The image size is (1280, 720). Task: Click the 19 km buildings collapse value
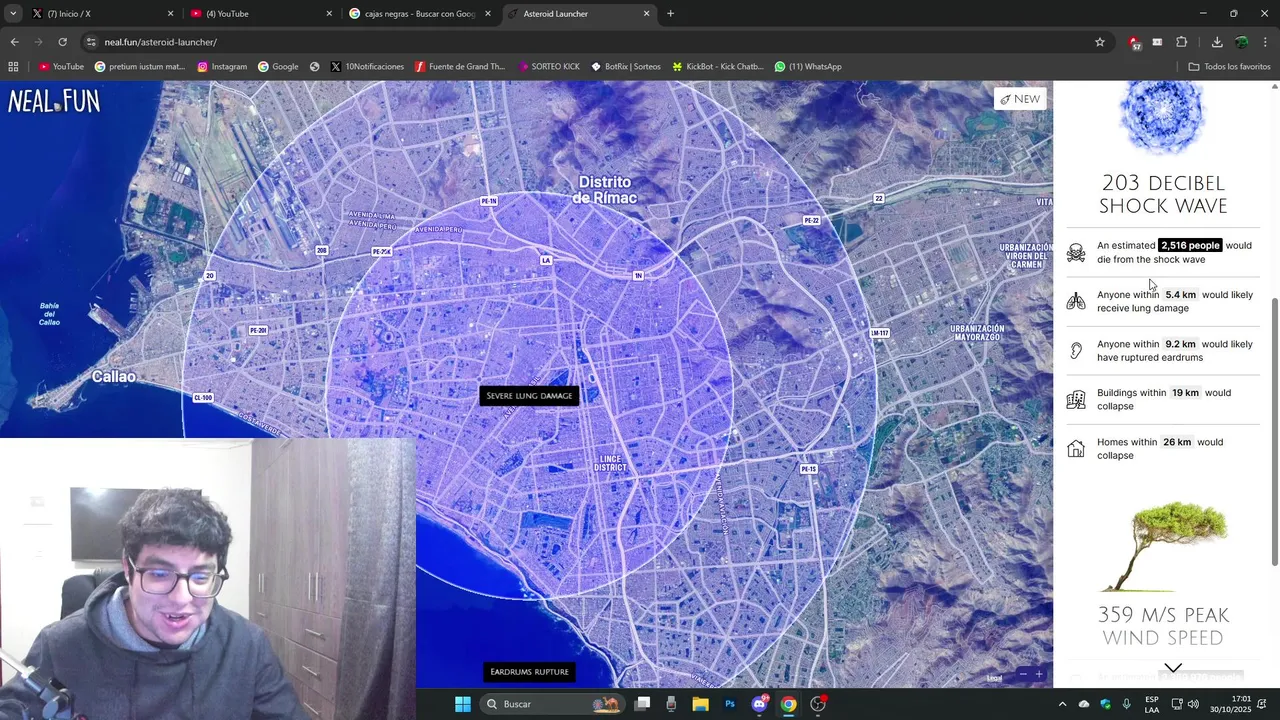coord(1185,393)
